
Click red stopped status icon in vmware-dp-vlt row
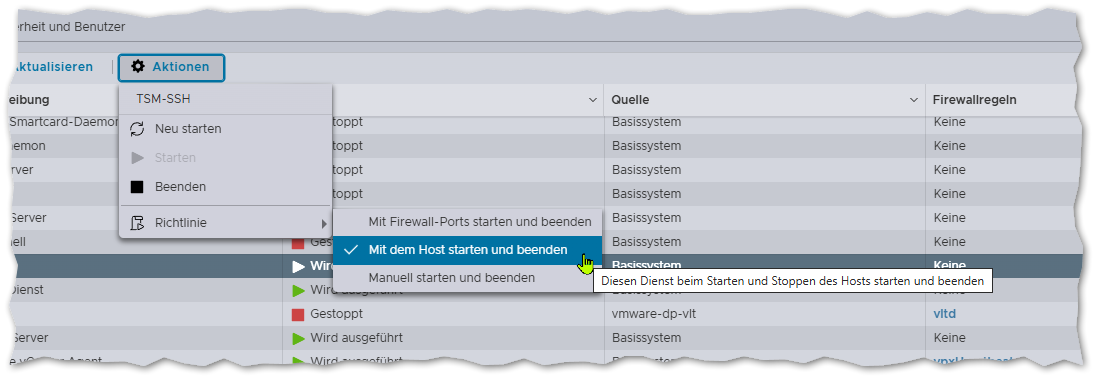click(298, 314)
